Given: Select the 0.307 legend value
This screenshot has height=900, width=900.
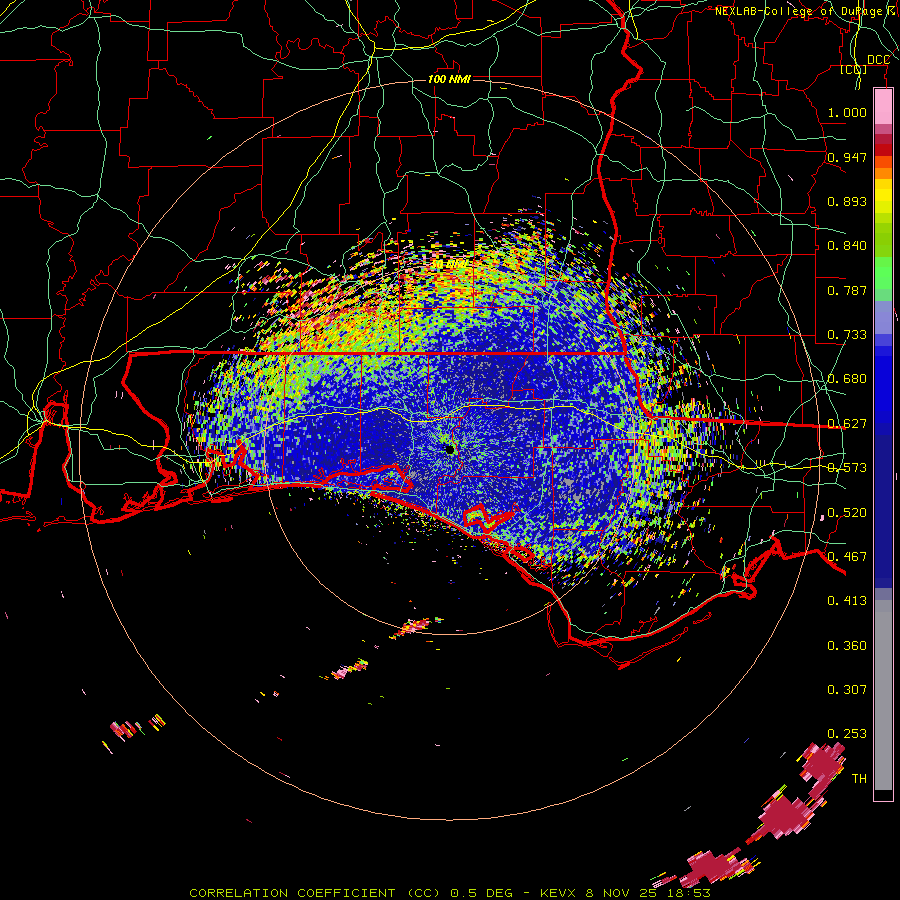Looking at the screenshot, I should [x=847, y=690].
